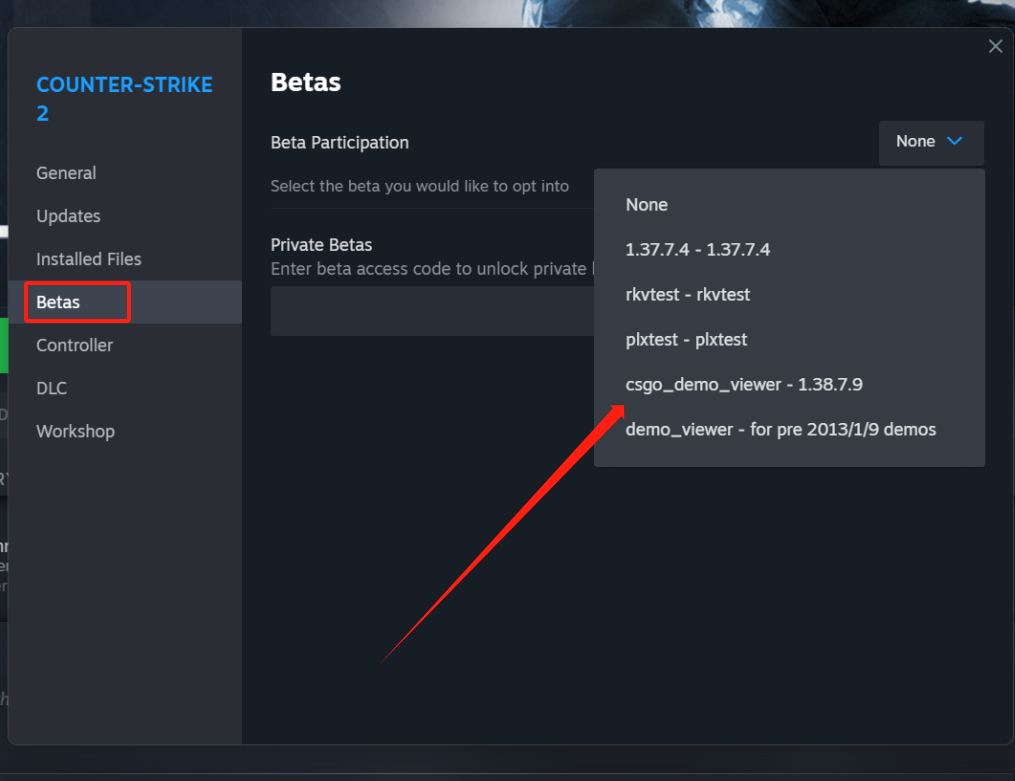The image size is (1015, 781).
Task: Collapse the Beta Participation dropdown button
Action: coord(930,142)
